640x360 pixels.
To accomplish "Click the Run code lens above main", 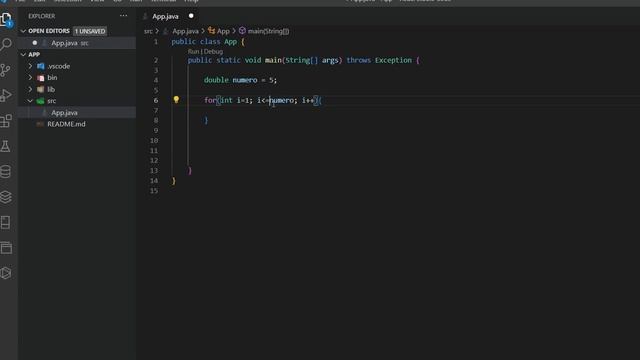I will (193, 51).
